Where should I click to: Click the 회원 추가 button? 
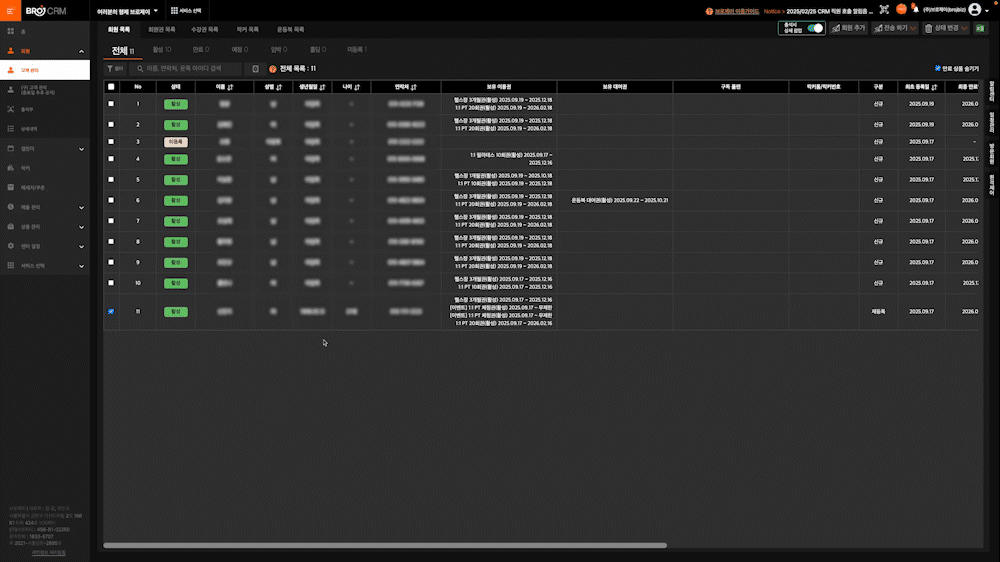point(849,28)
